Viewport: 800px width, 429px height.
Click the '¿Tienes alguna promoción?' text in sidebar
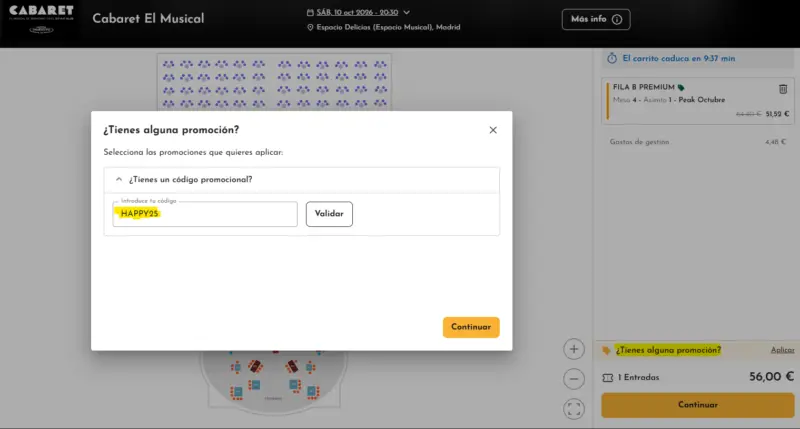pos(668,350)
